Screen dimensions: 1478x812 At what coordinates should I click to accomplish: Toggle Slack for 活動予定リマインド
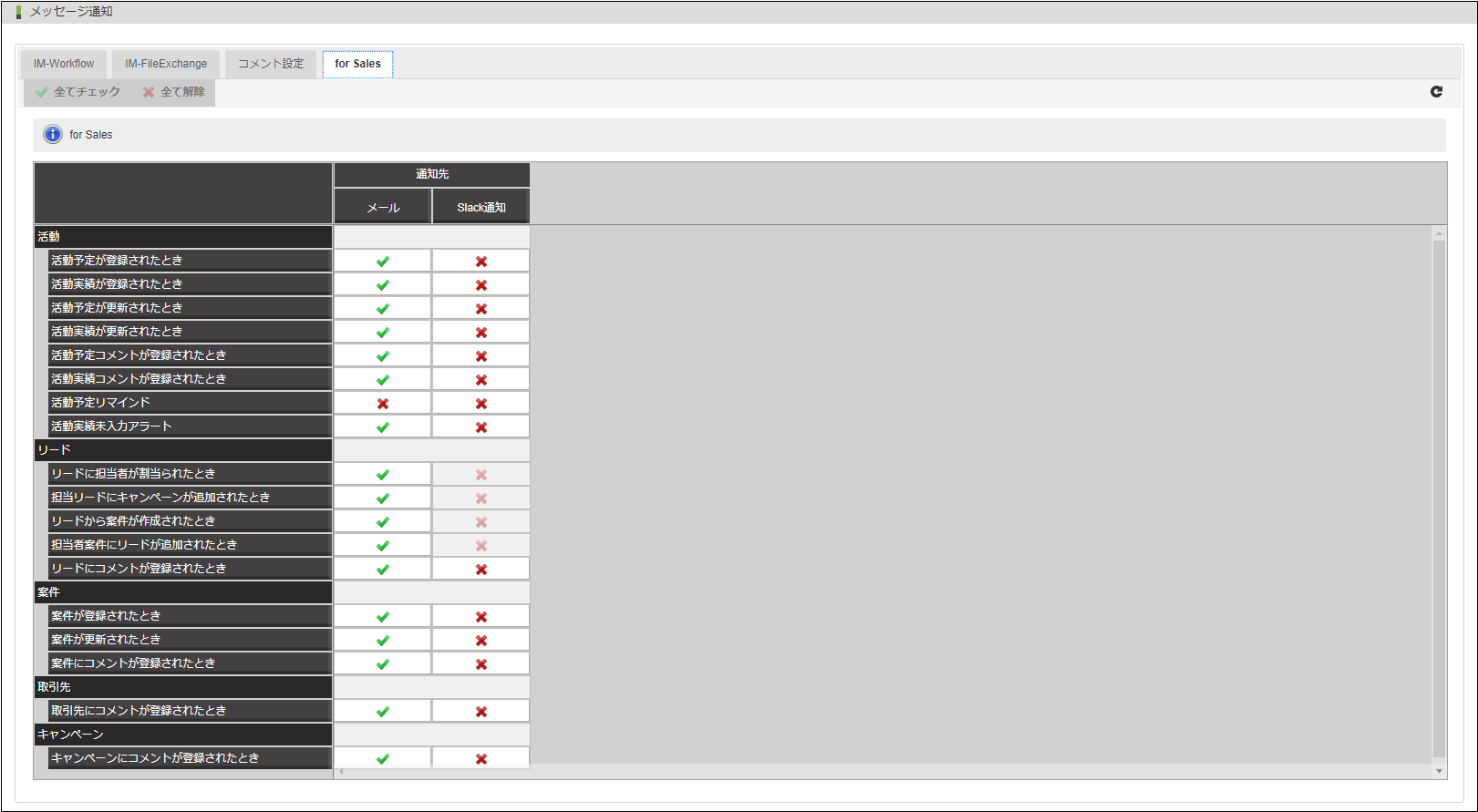tap(481, 403)
